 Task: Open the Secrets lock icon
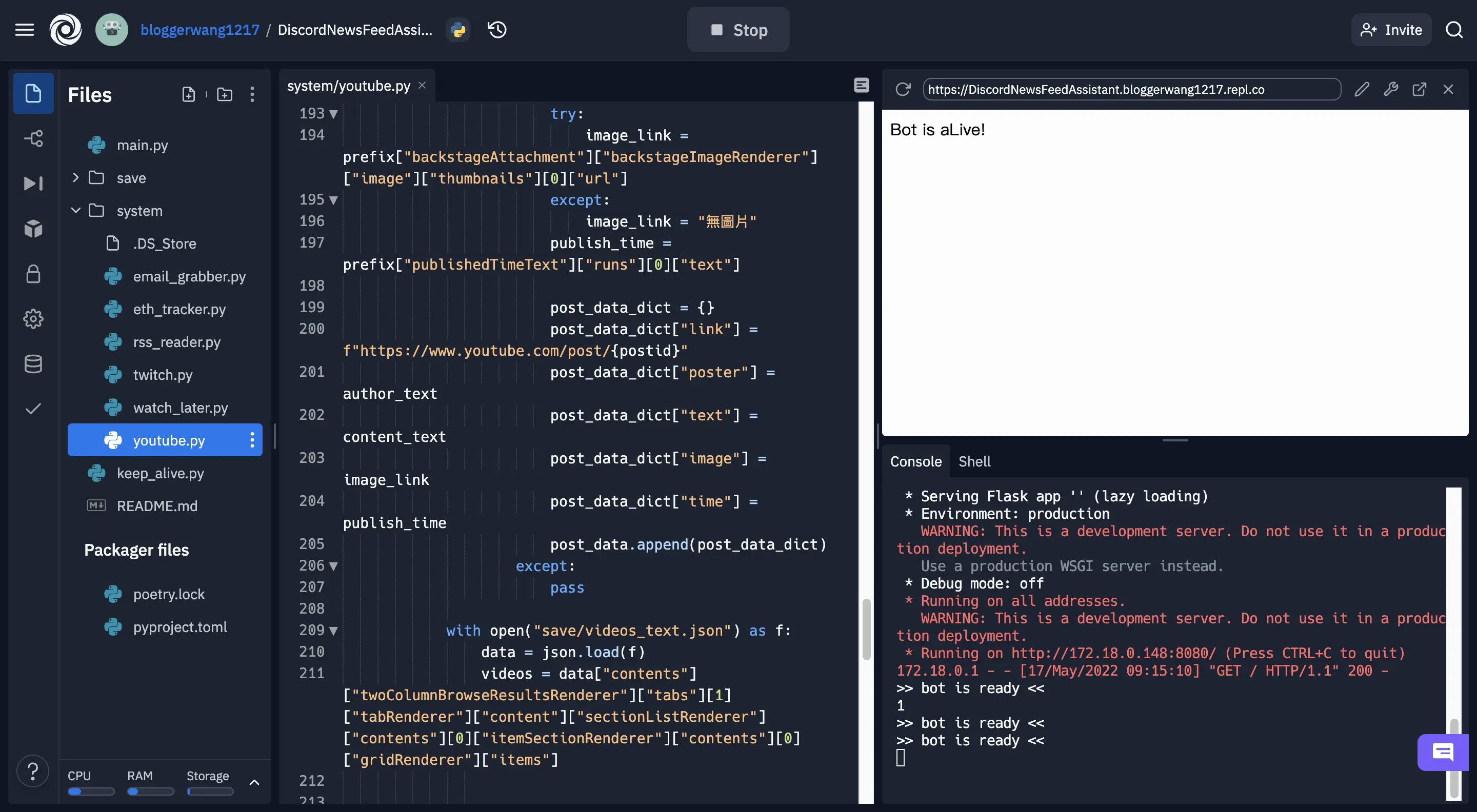click(x=33, y=274)
